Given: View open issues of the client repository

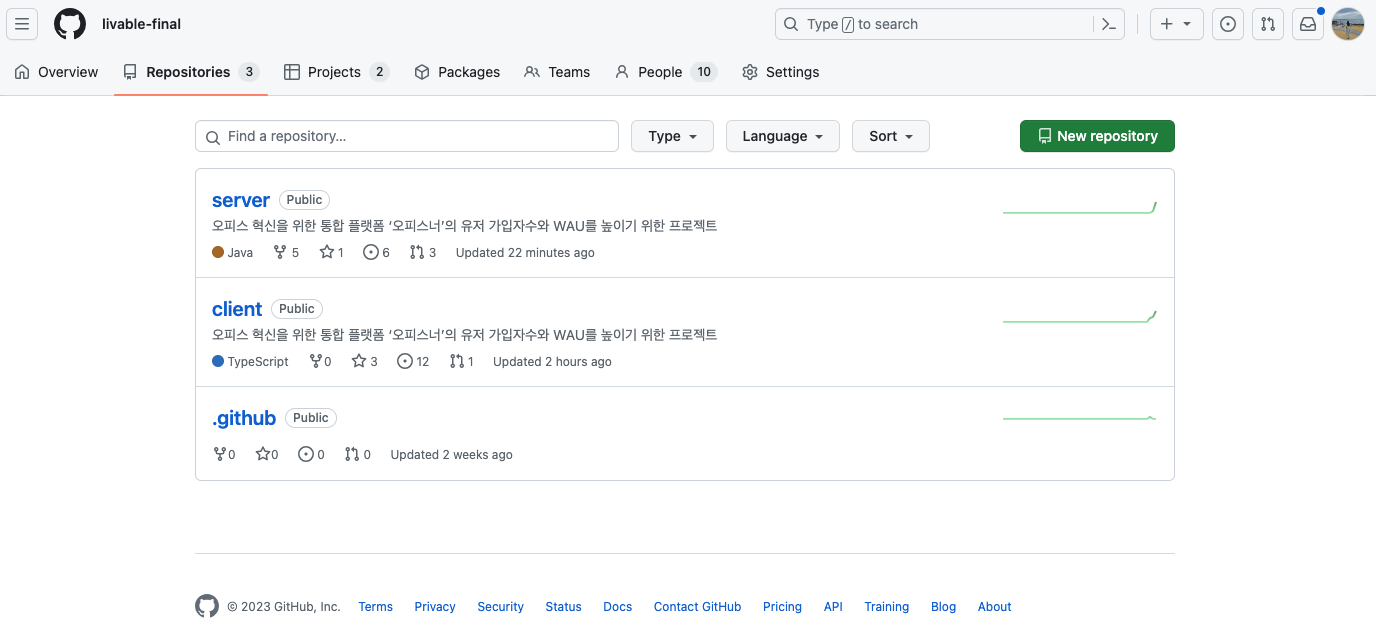Looking at the screenshot, I should click(x=413, y=362).
